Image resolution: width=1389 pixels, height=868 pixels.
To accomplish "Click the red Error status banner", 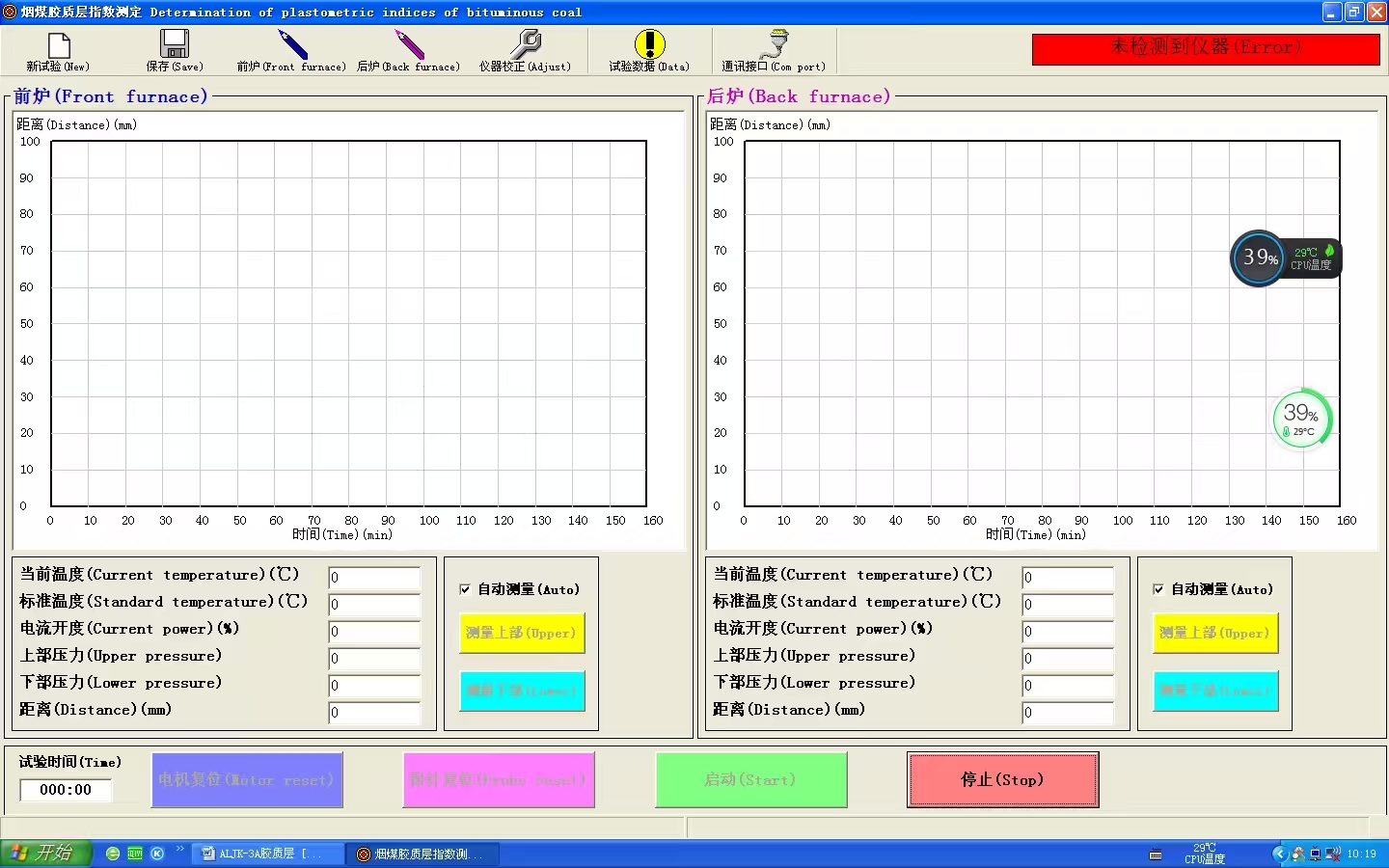I will 1206,49.
